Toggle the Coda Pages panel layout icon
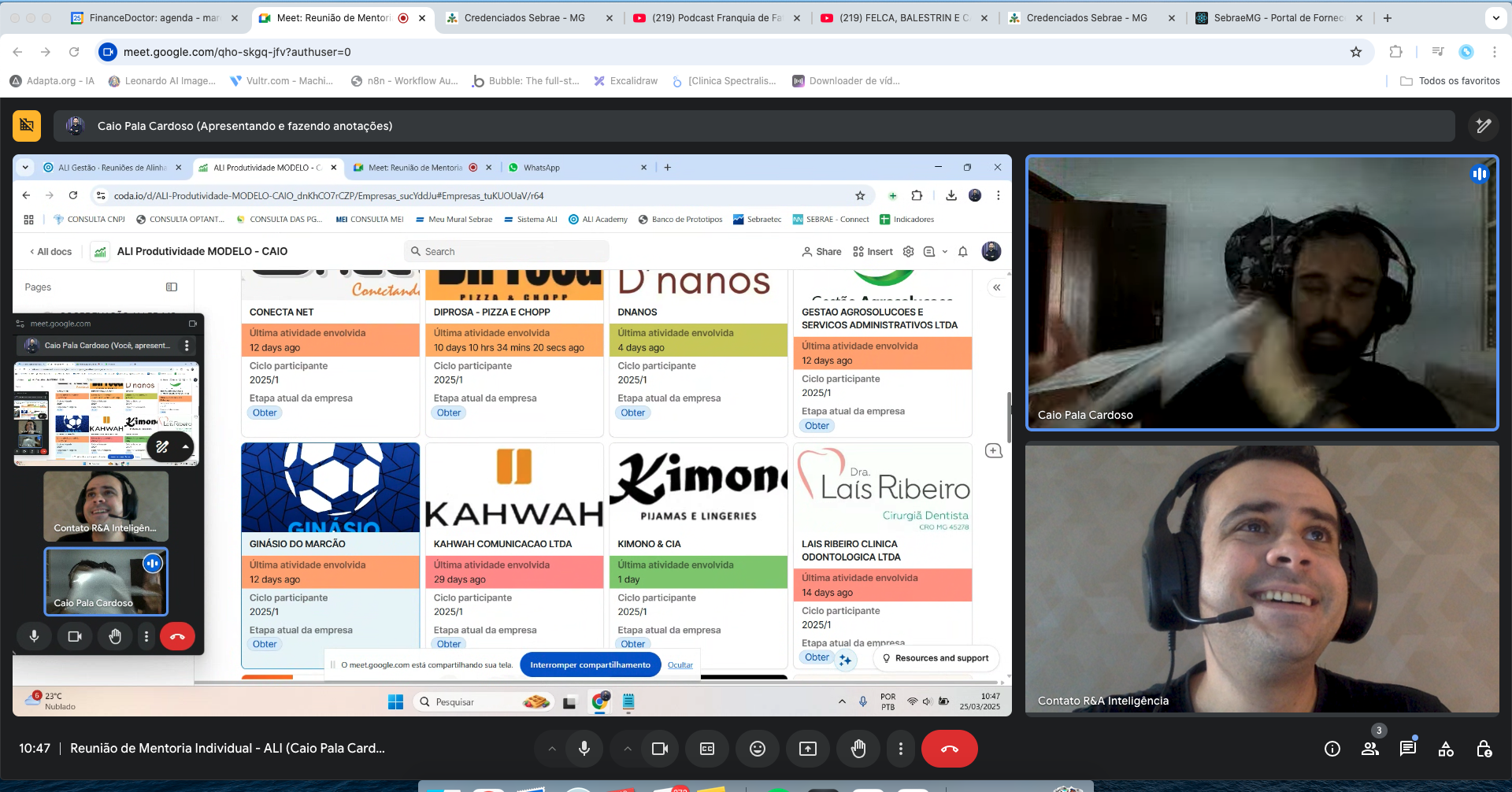 pos(172,287)
